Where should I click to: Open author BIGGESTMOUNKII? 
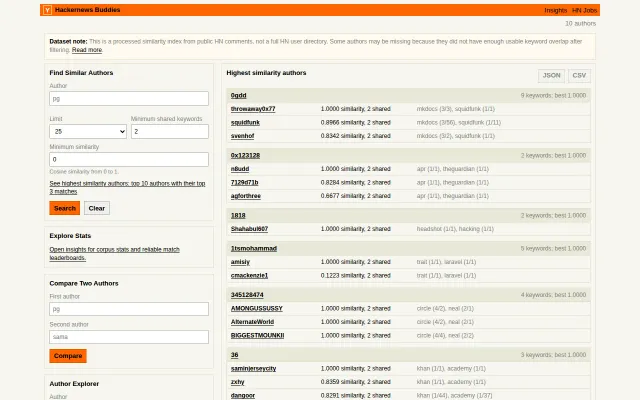(258, 336)
